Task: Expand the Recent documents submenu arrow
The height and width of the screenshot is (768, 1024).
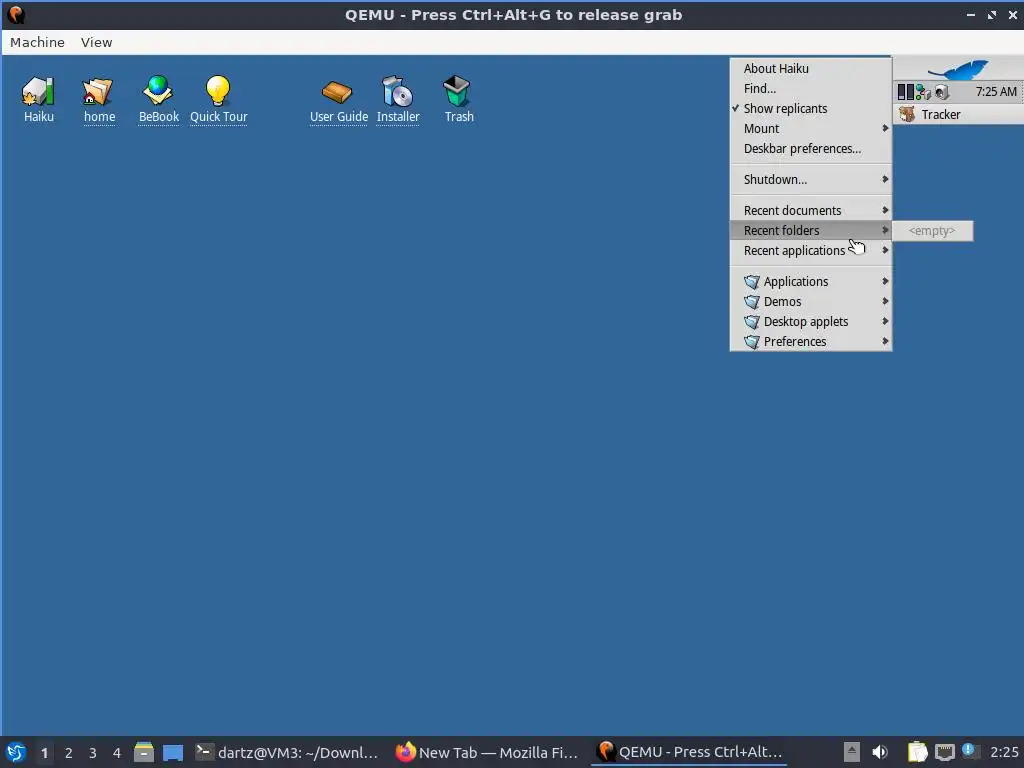Action: click(885, 210)
